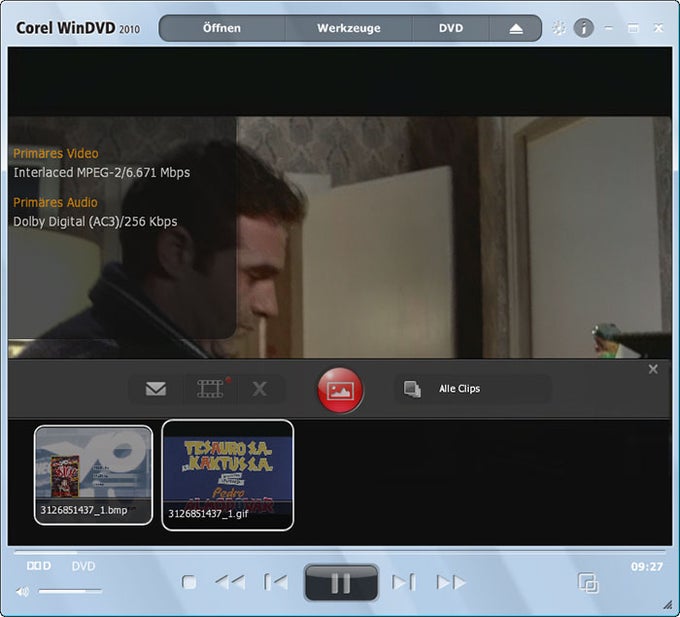Pause the video
The width and height of the screenshot is (680, 617).
tap(341, 582)
